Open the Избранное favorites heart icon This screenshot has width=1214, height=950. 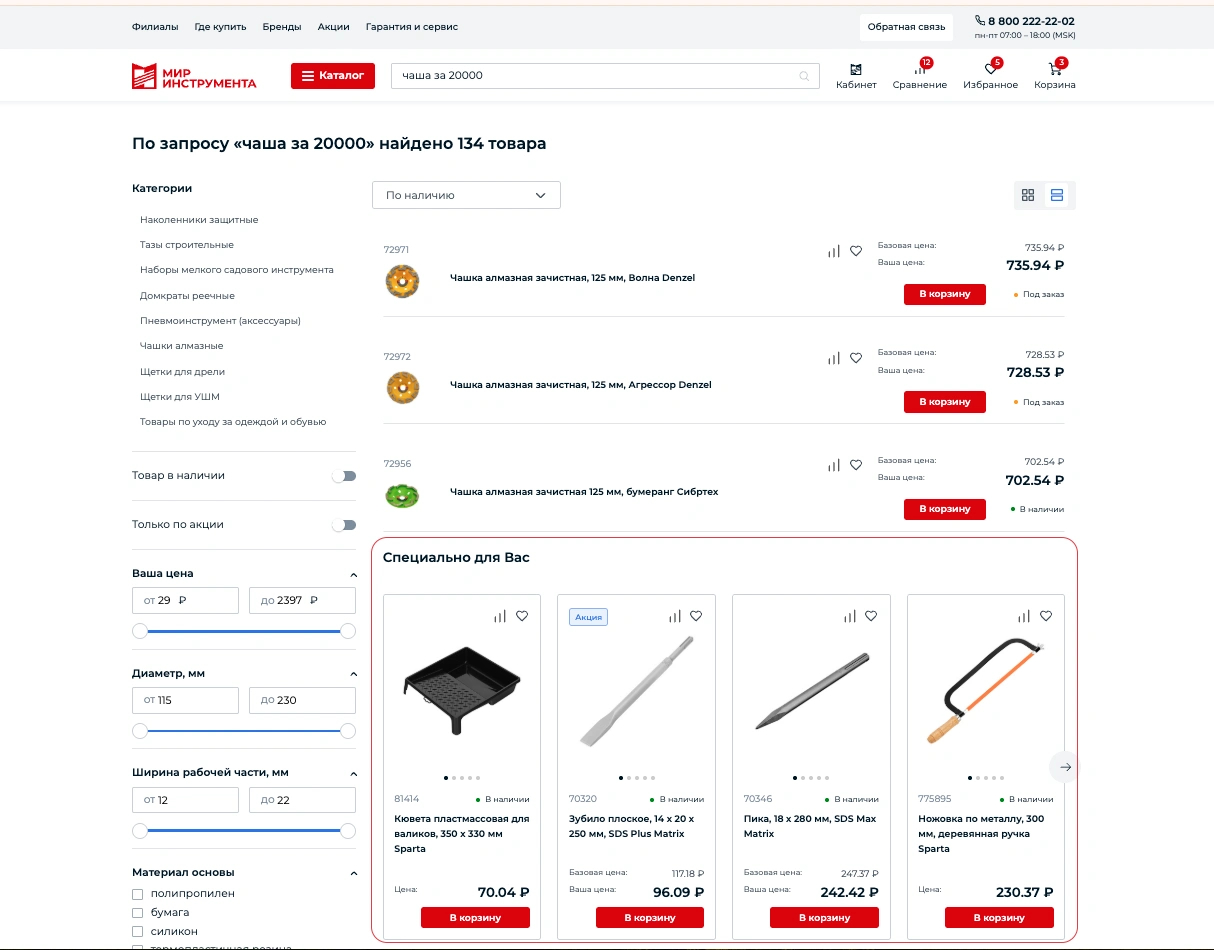(x=991, y=69)
